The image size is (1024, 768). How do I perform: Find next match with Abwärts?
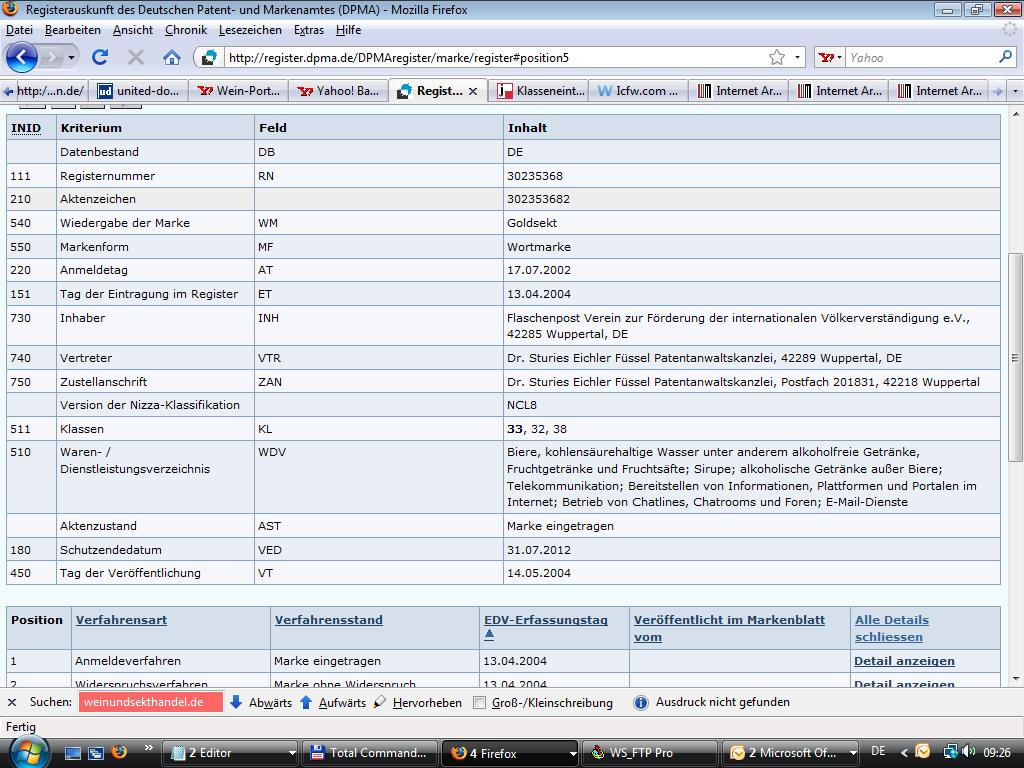coord(261,702)
